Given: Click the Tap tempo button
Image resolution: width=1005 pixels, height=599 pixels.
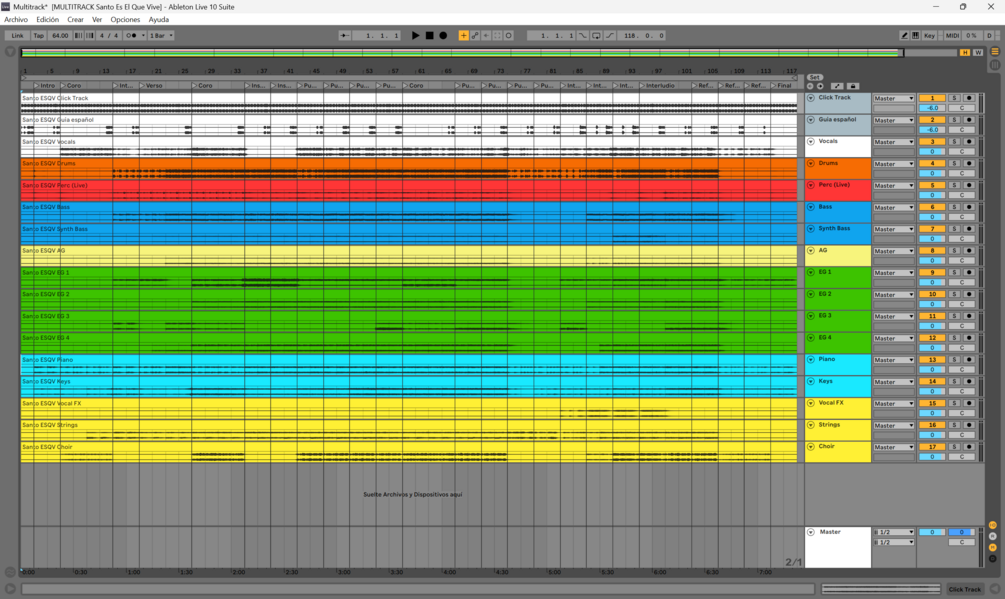Looking at the screenshot, I should 38,35.
